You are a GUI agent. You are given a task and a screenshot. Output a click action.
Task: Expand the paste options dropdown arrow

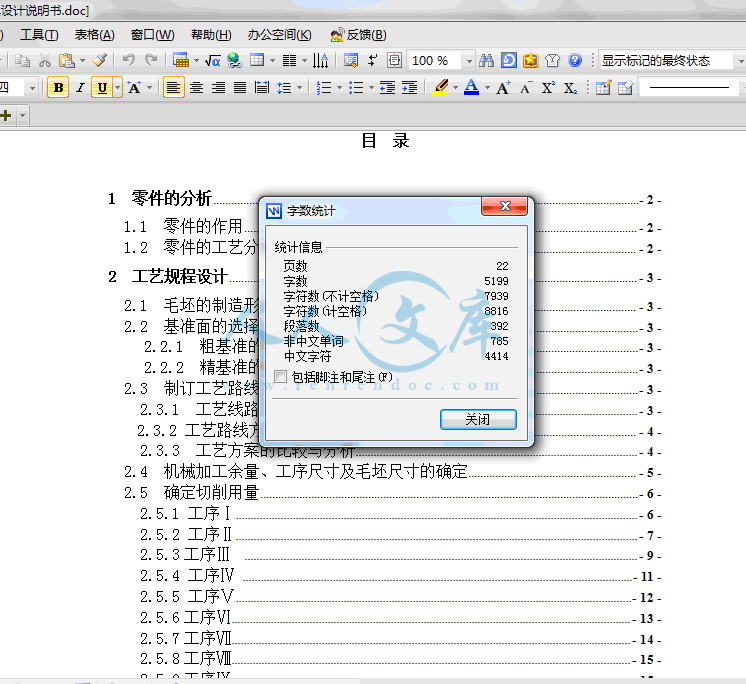coord(82,60)
